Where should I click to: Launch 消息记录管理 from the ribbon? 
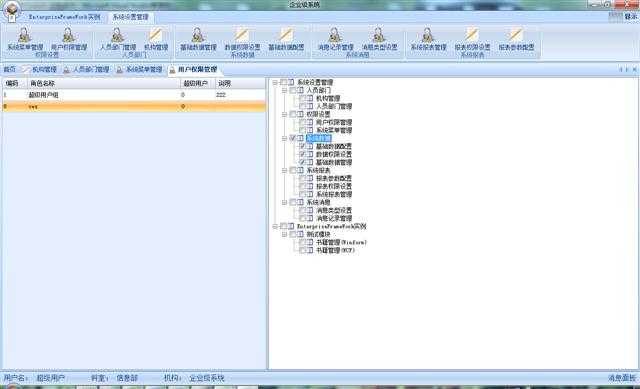336,38
